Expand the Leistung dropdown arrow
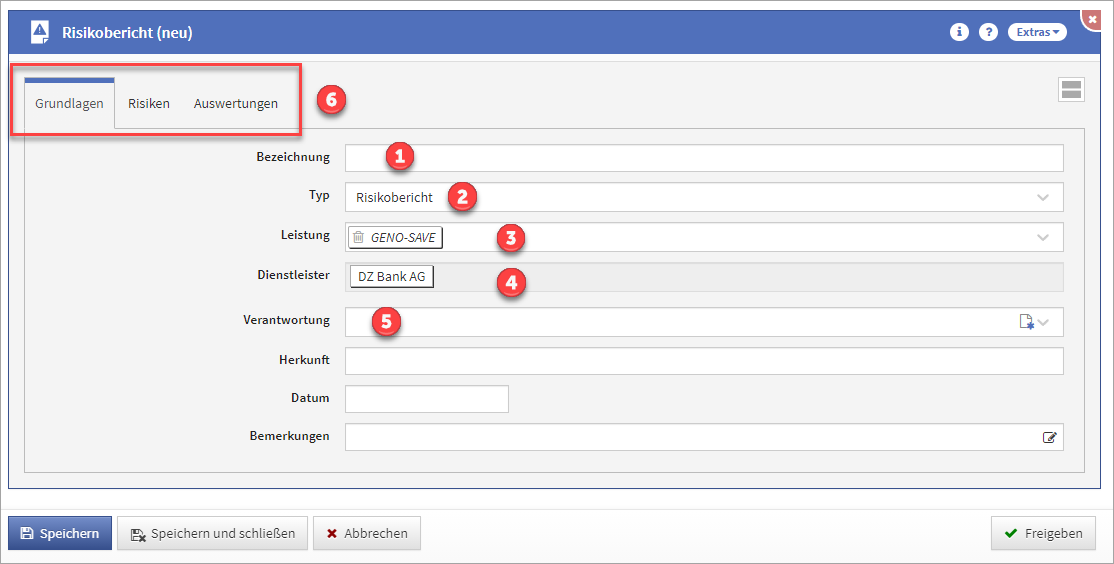The width and height of the screenshot is (1114, 564). [x=1043, y=237]
